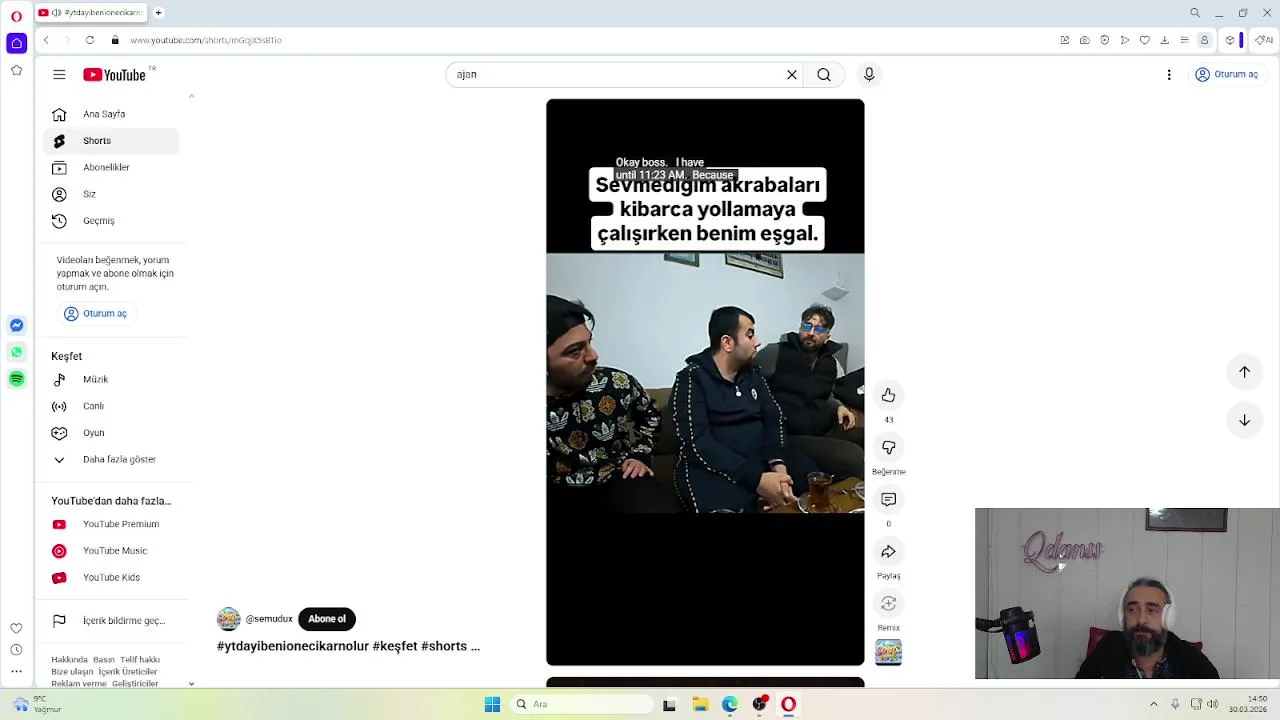This screenshot has width=1280, height=720.
Task: Pause the playing short video
Action: (x=705, y=382)
